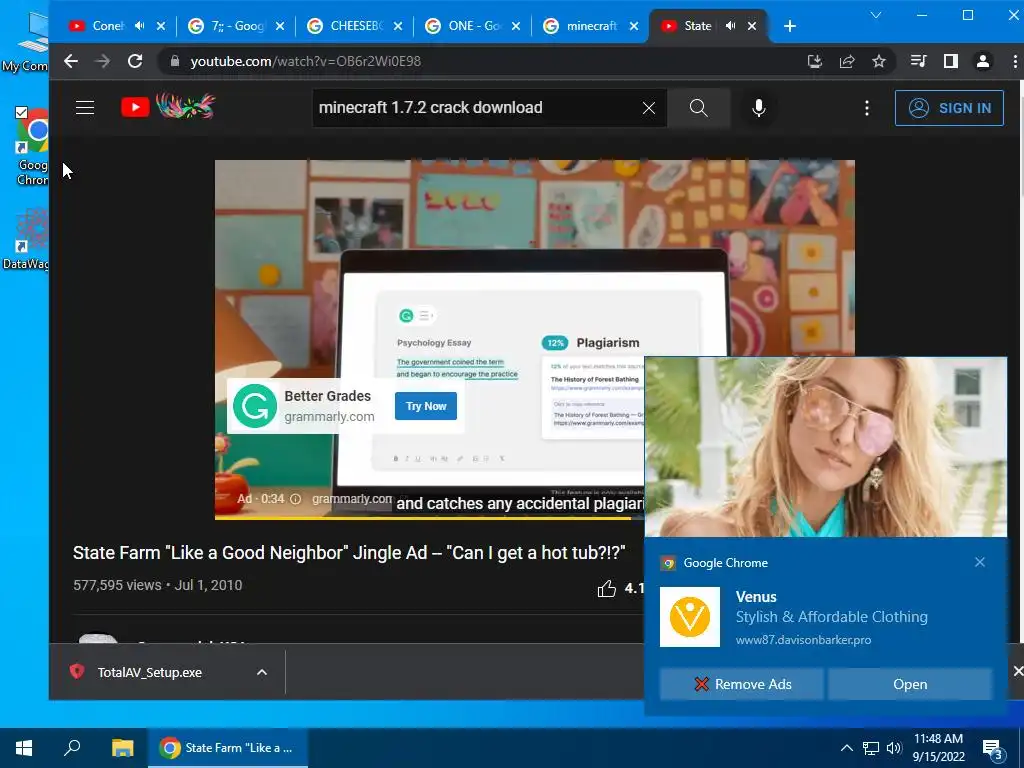Click the Venus yellow logo thumbnail
Viewport: 1024px width, 768px height.
(690, 616)
